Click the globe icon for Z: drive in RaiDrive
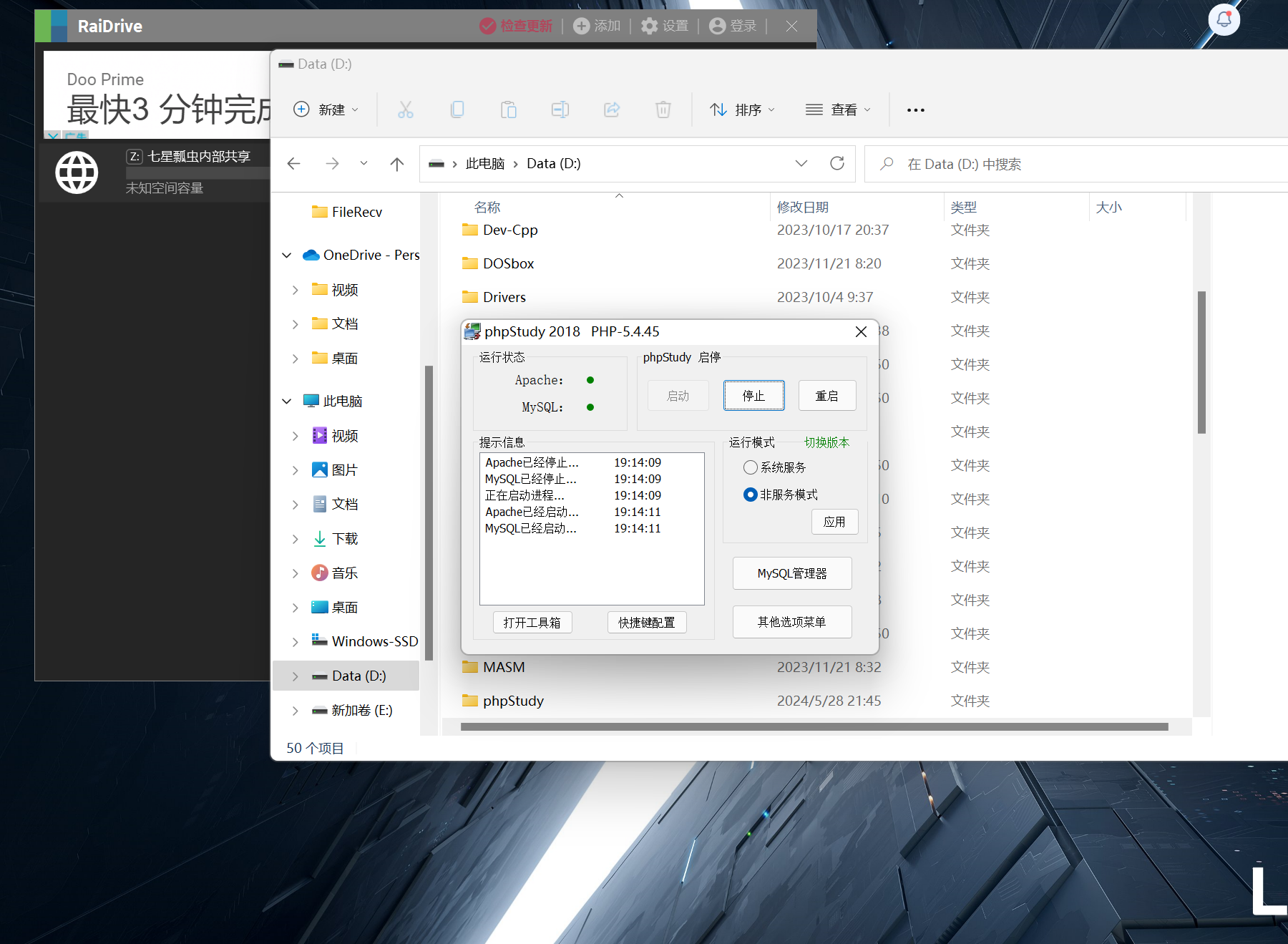The image size is (1288, 944). tap(77, 172)
